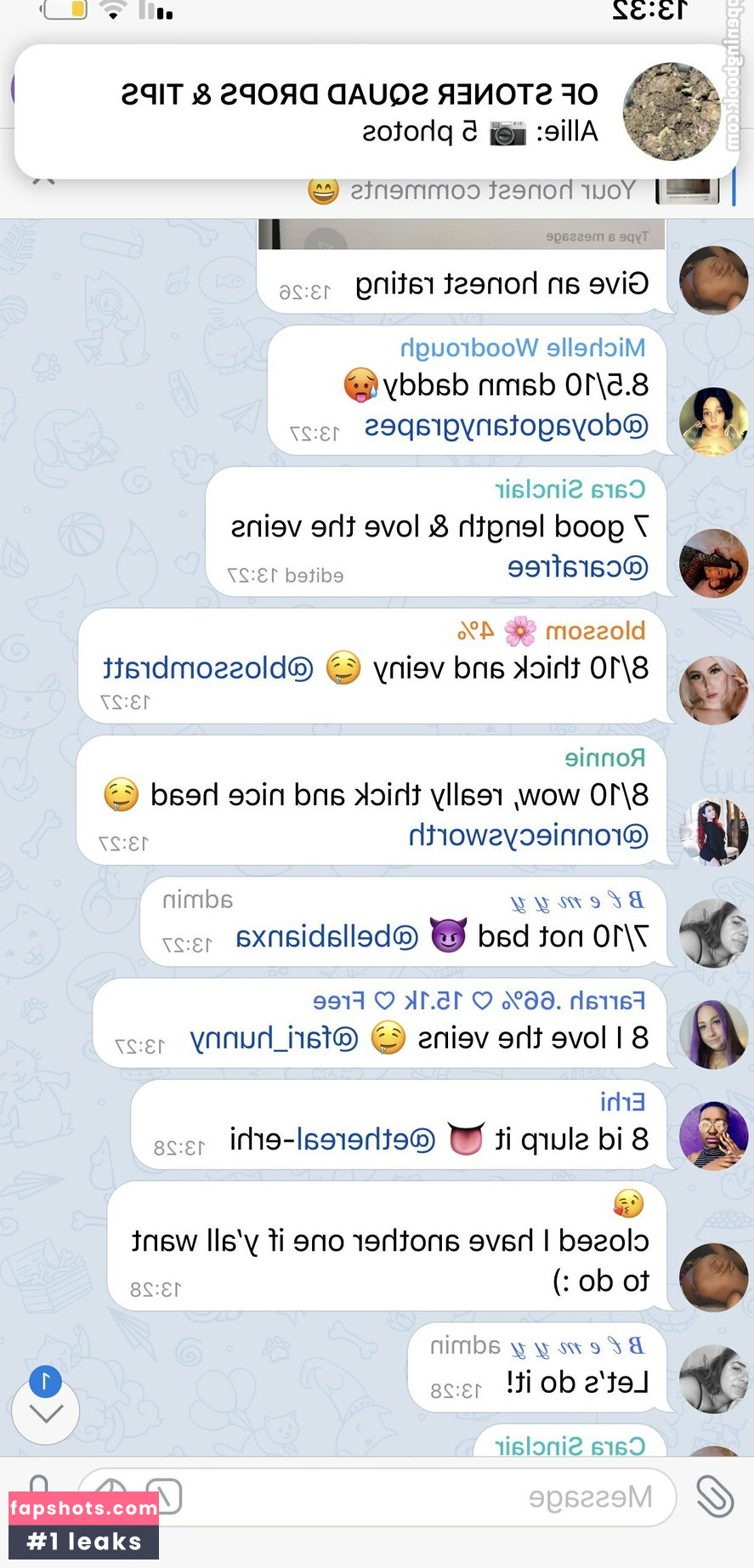Open Michelle Woodrough's profile avatar
Image resolution: width=754 pixels, height=1568 pixels.
pos(713,422)
